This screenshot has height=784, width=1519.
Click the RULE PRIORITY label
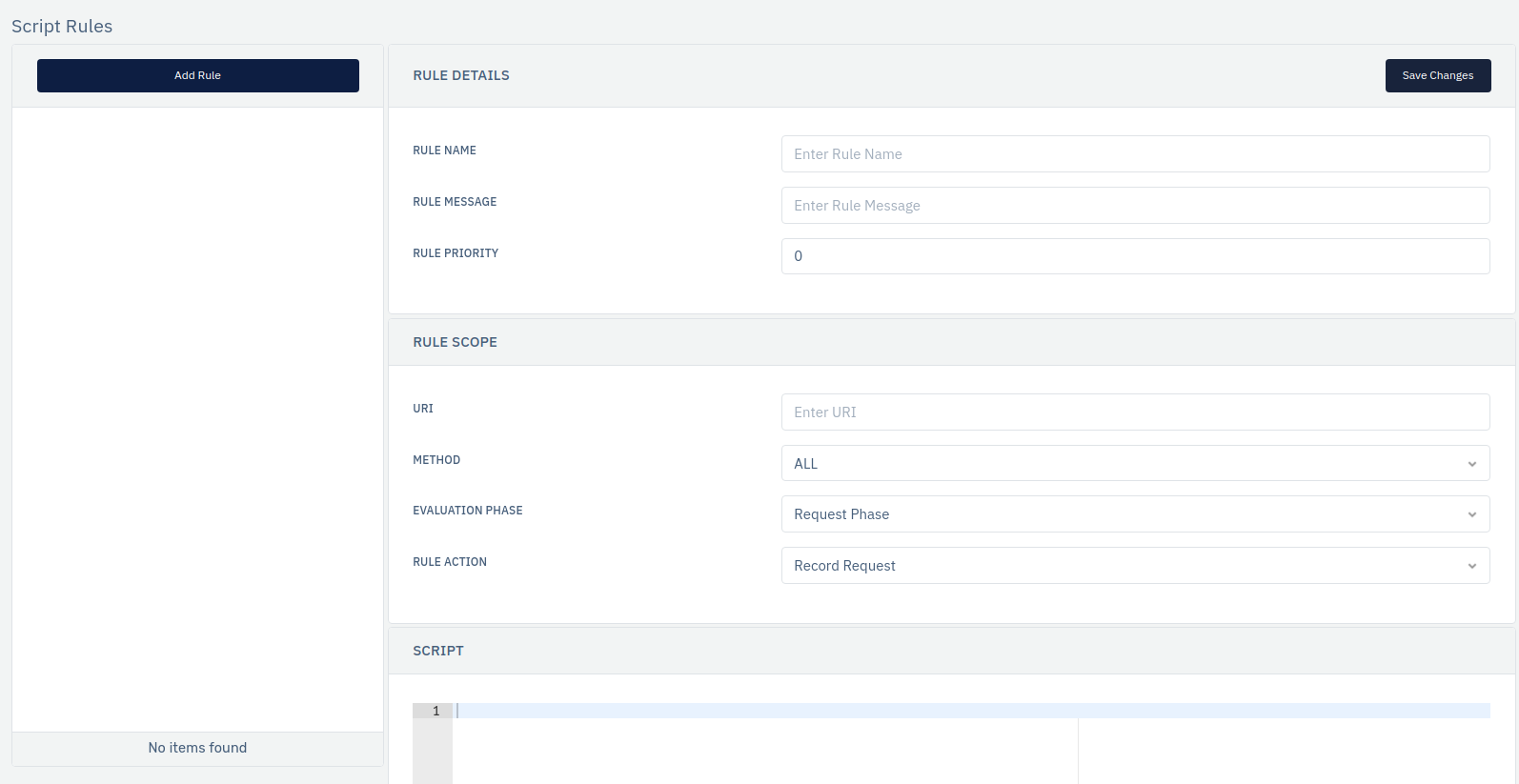[x=456, y=253]
